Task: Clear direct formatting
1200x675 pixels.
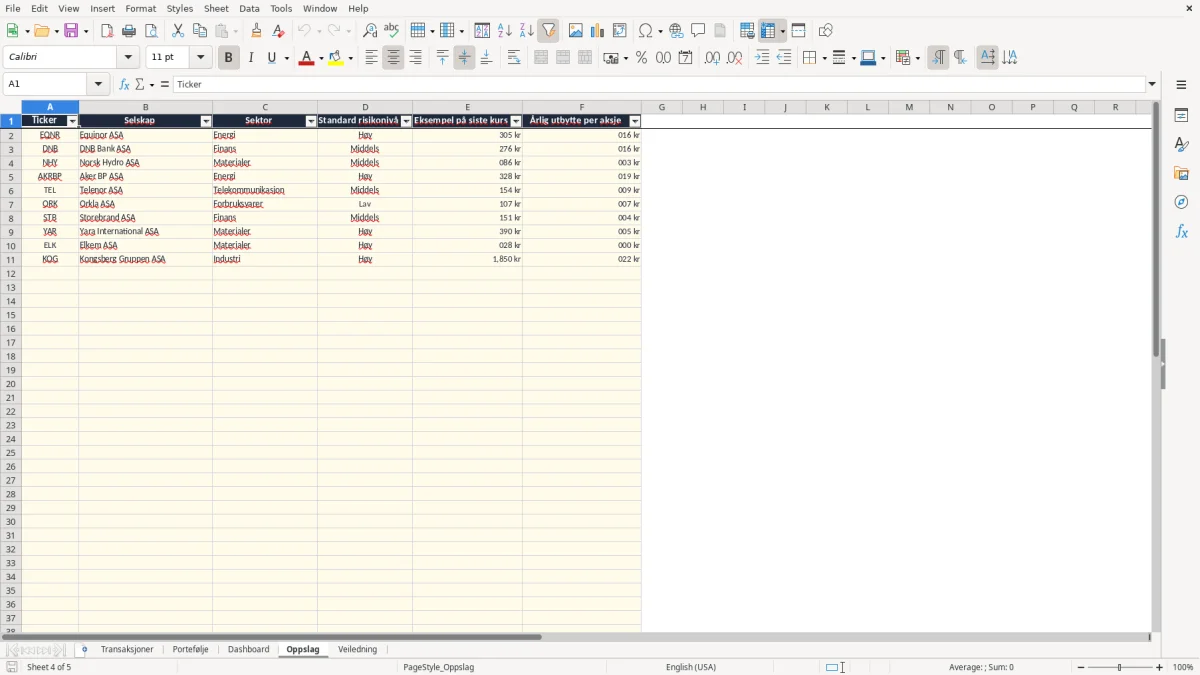Action: [x=279, y=31]
